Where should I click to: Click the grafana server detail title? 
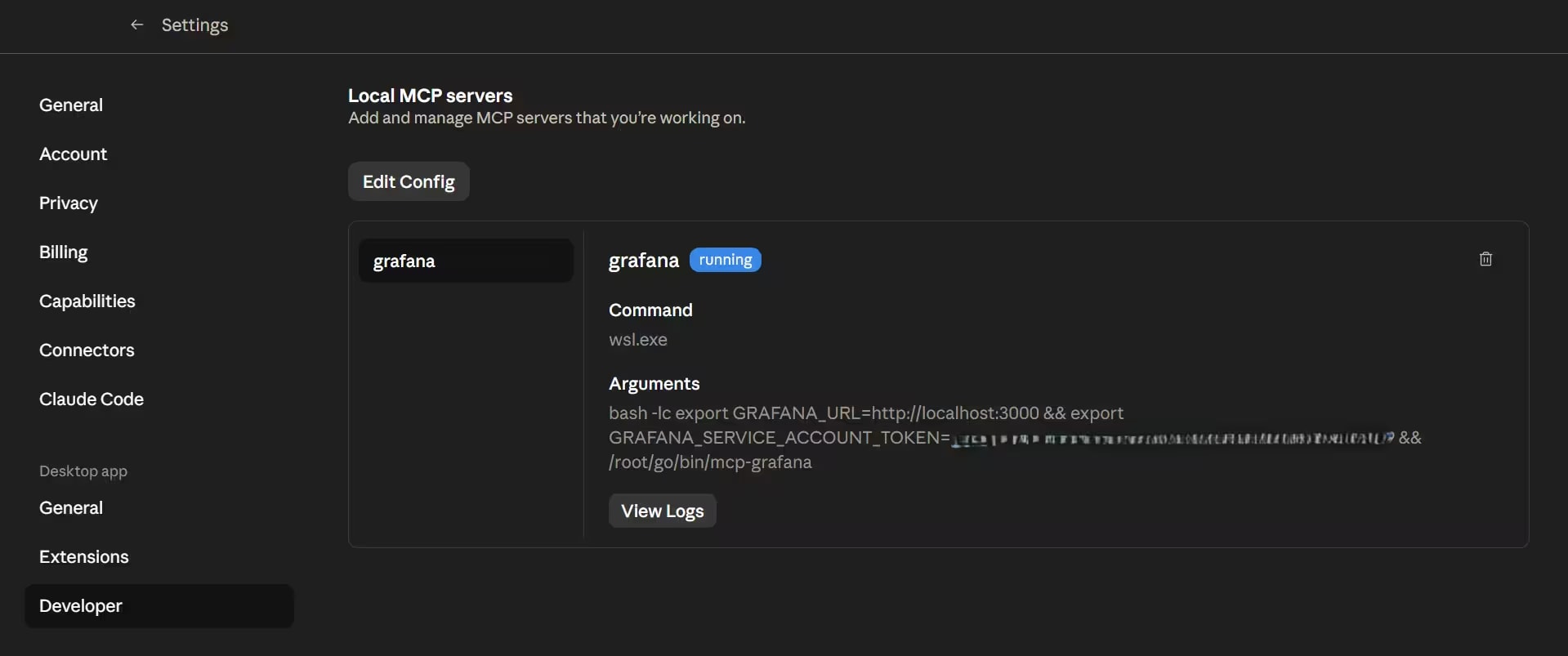pyautogui.click(x=644, y=261)
